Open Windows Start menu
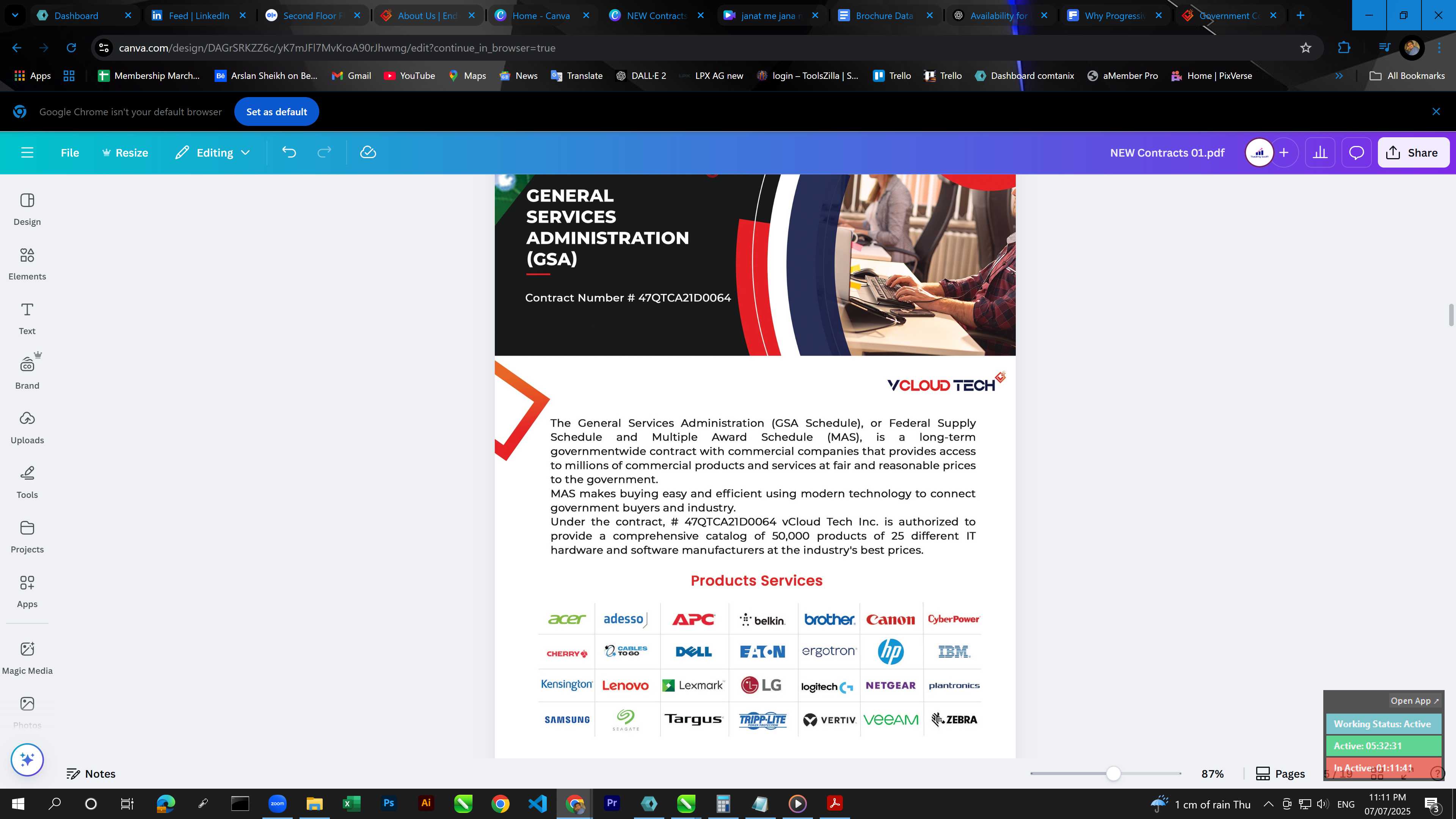 tap(17, 803)
